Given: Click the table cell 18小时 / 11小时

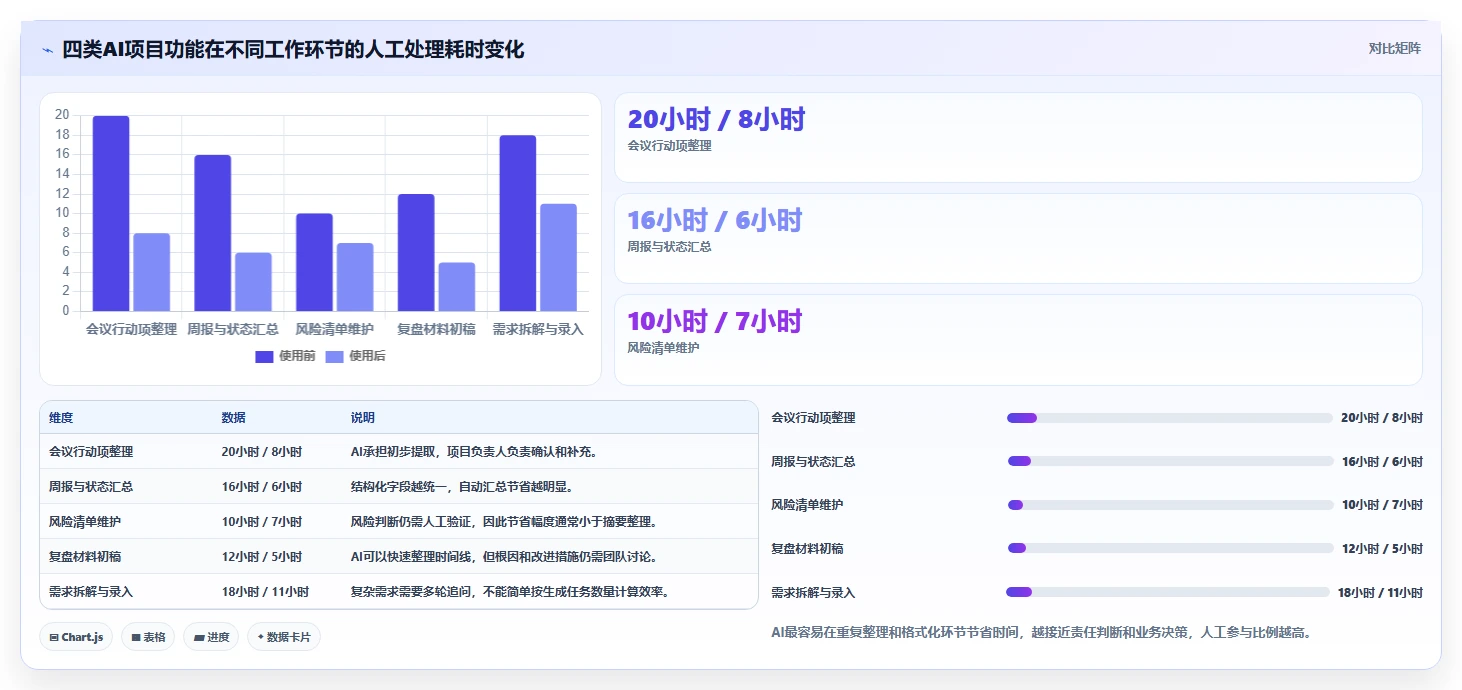Looking at the screenshot, I should click(265, 592).
